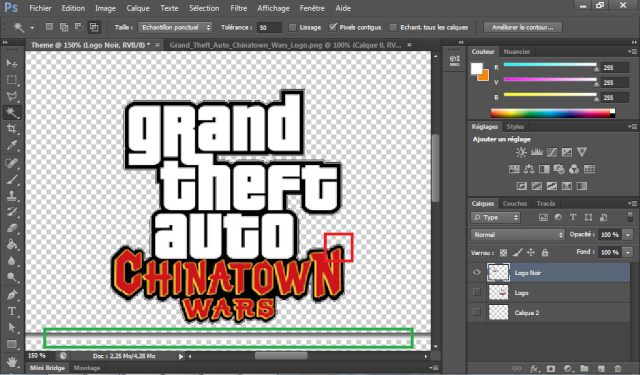Open the Fichier menu
Image resolution: width=640 pixels, height=375 pixels.
point(40,8)
